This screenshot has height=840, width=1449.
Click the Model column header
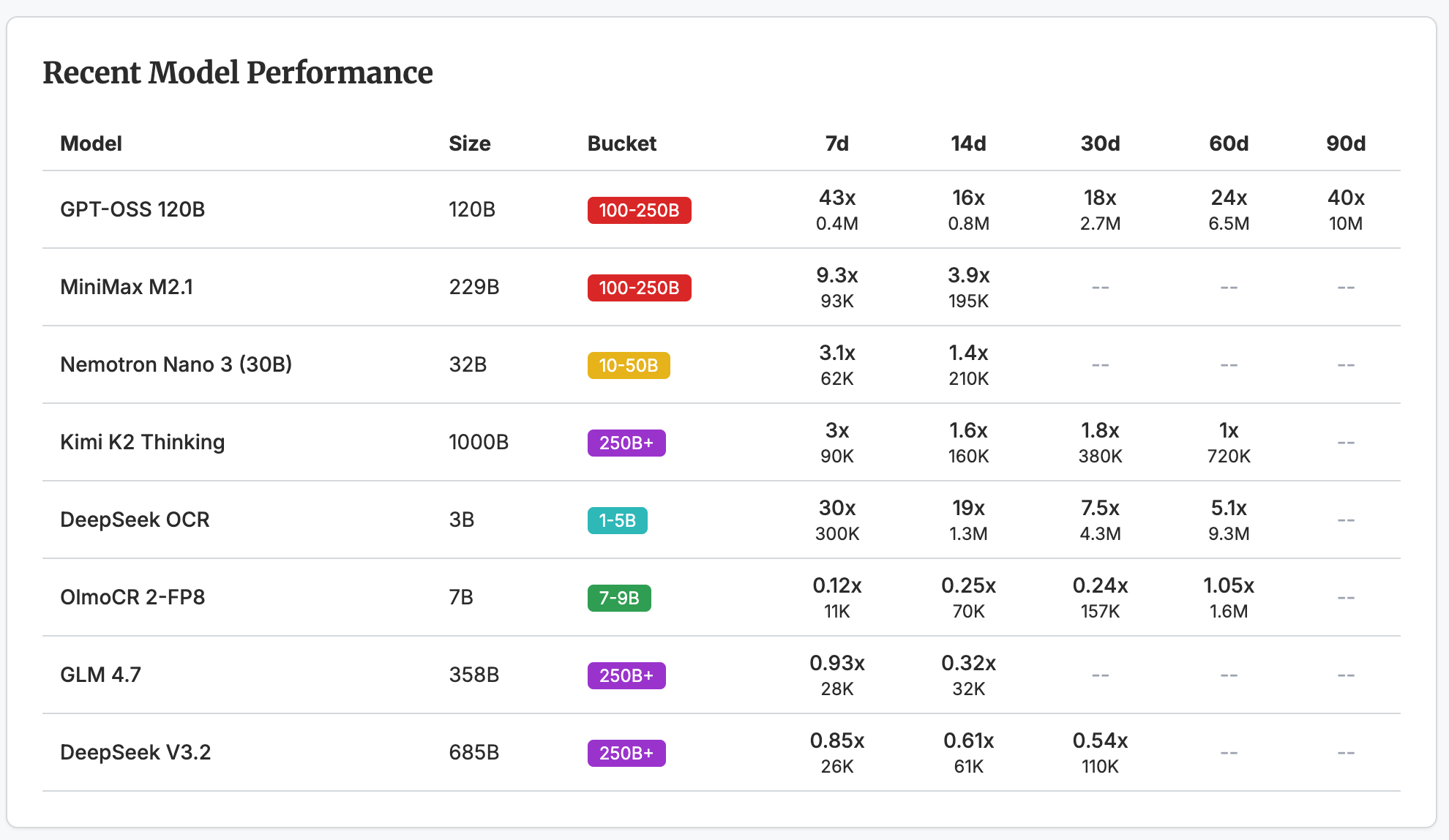(x=91, y=143)
